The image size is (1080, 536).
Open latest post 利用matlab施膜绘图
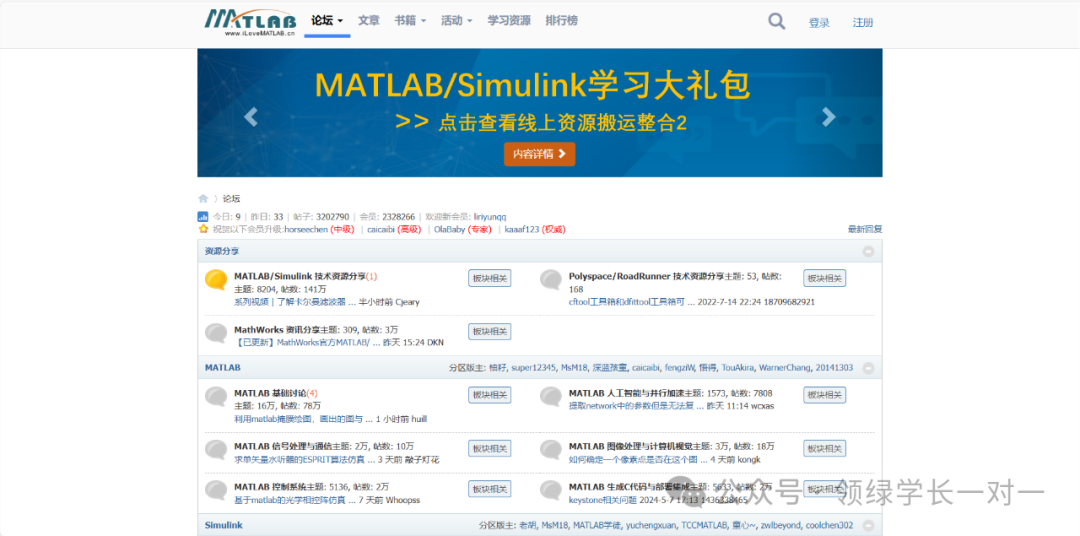(303, 418)
